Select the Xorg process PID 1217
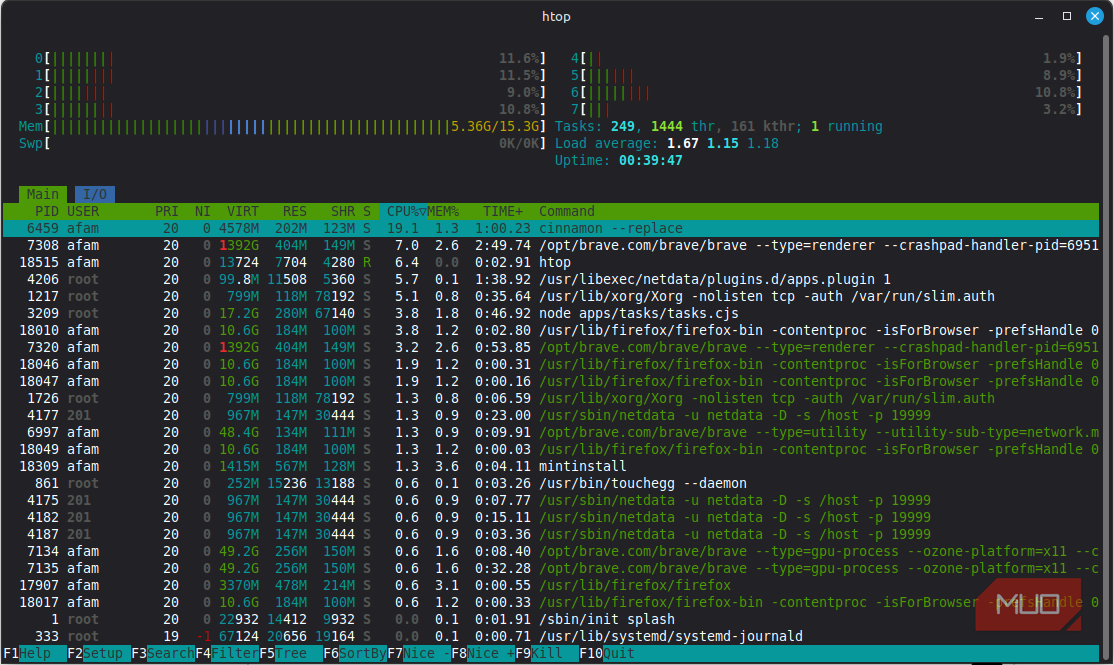This screenshot has width=1114, height=665. click(x=551, y=296)
